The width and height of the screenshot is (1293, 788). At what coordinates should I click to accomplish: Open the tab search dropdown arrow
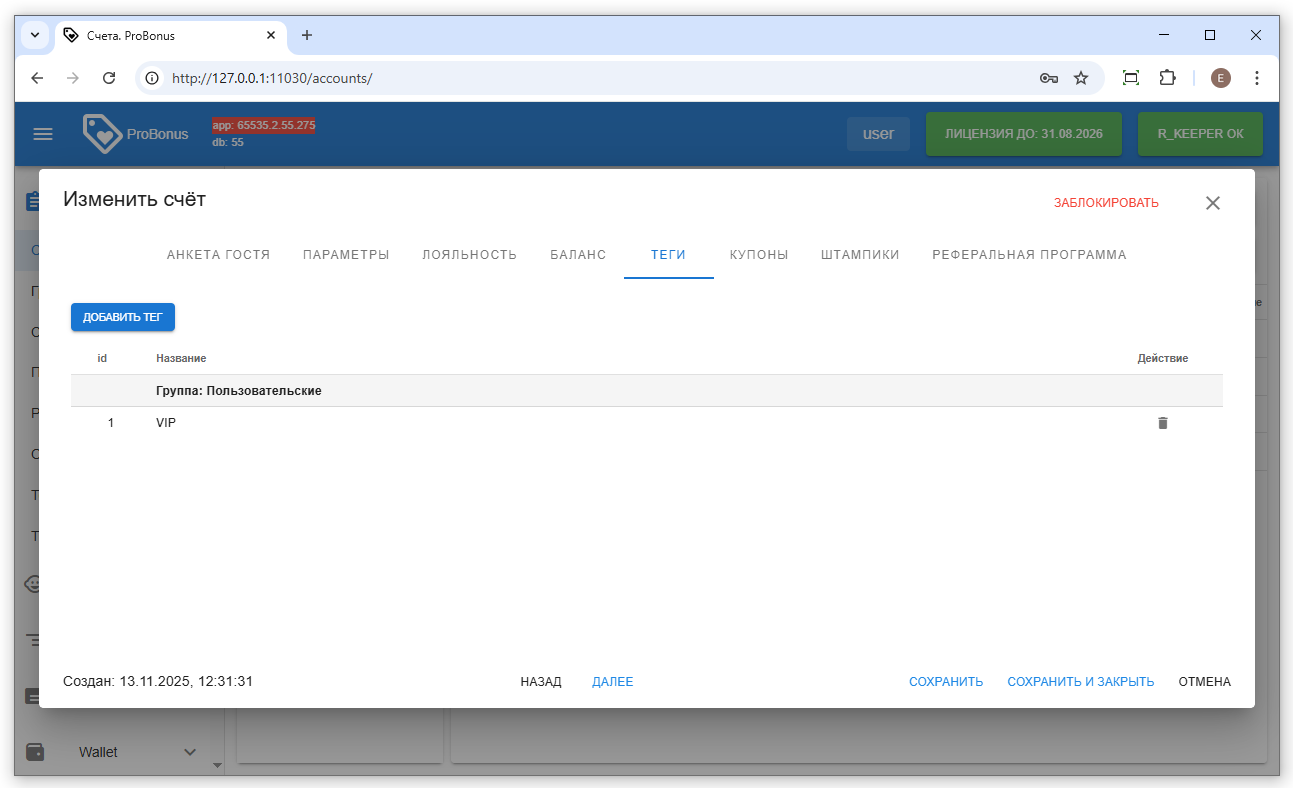click(x=35, y=35)
